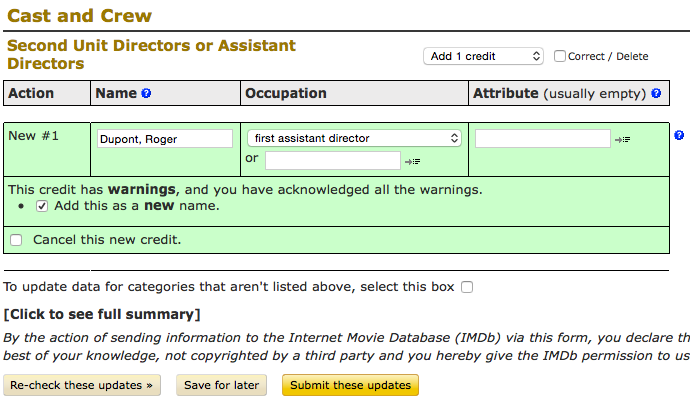The image size is (690, 400).
Task: Click the list icon beside the Attribute field
Action: [x=623, y=139]
